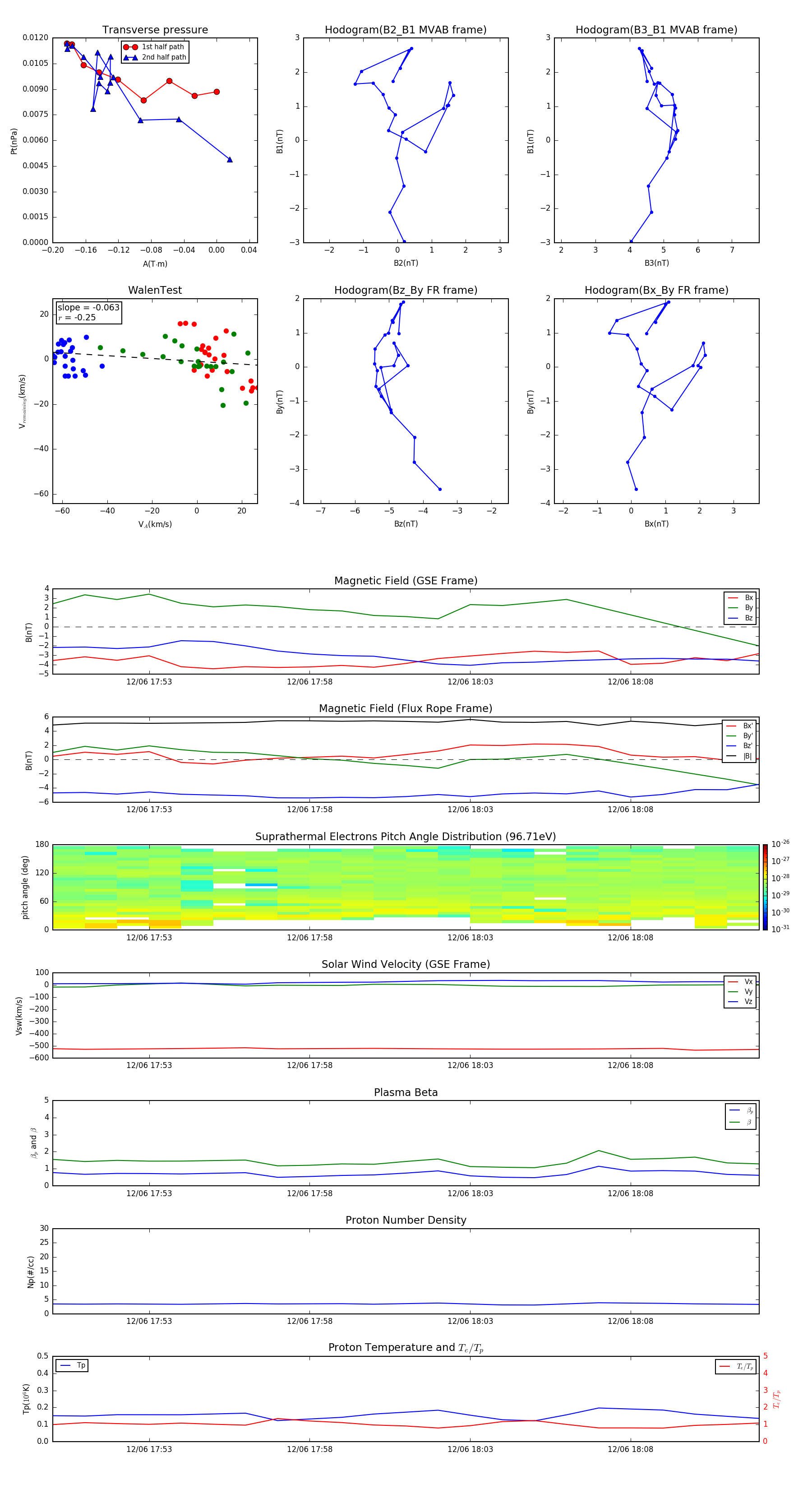This screenshot has height=1489, width=812.
Task: Click "12/06 17:58" tick under the Solar Wind Velocity plot
Action: [x=309, y=1065]
